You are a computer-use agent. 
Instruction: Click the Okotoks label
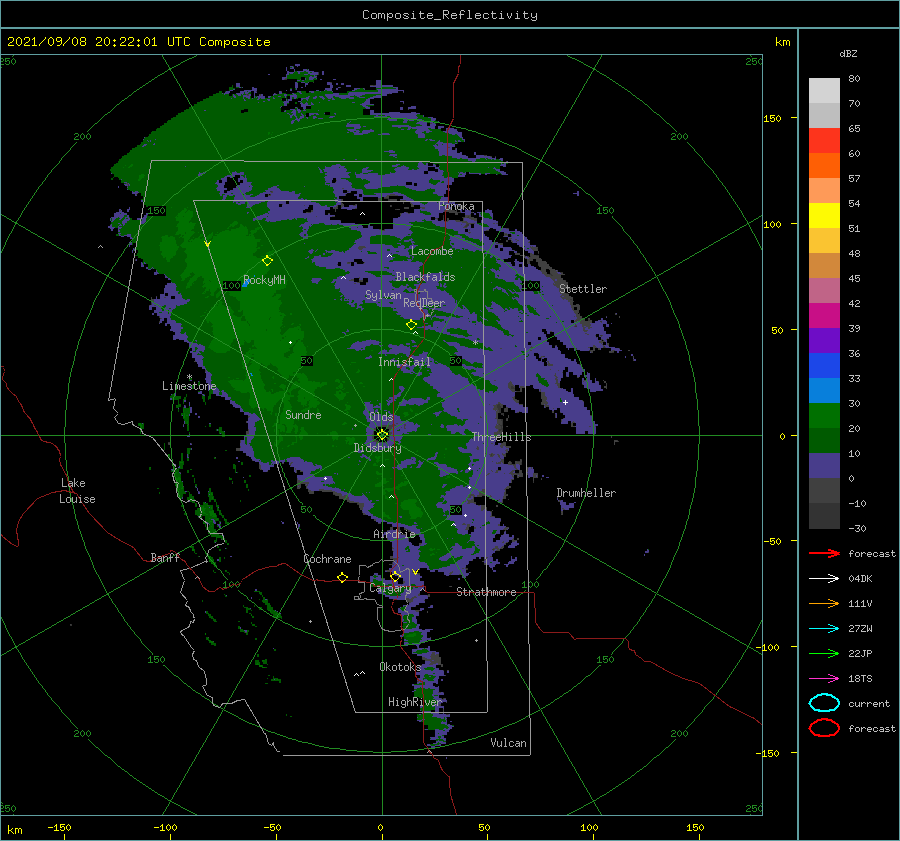point(400,667)
